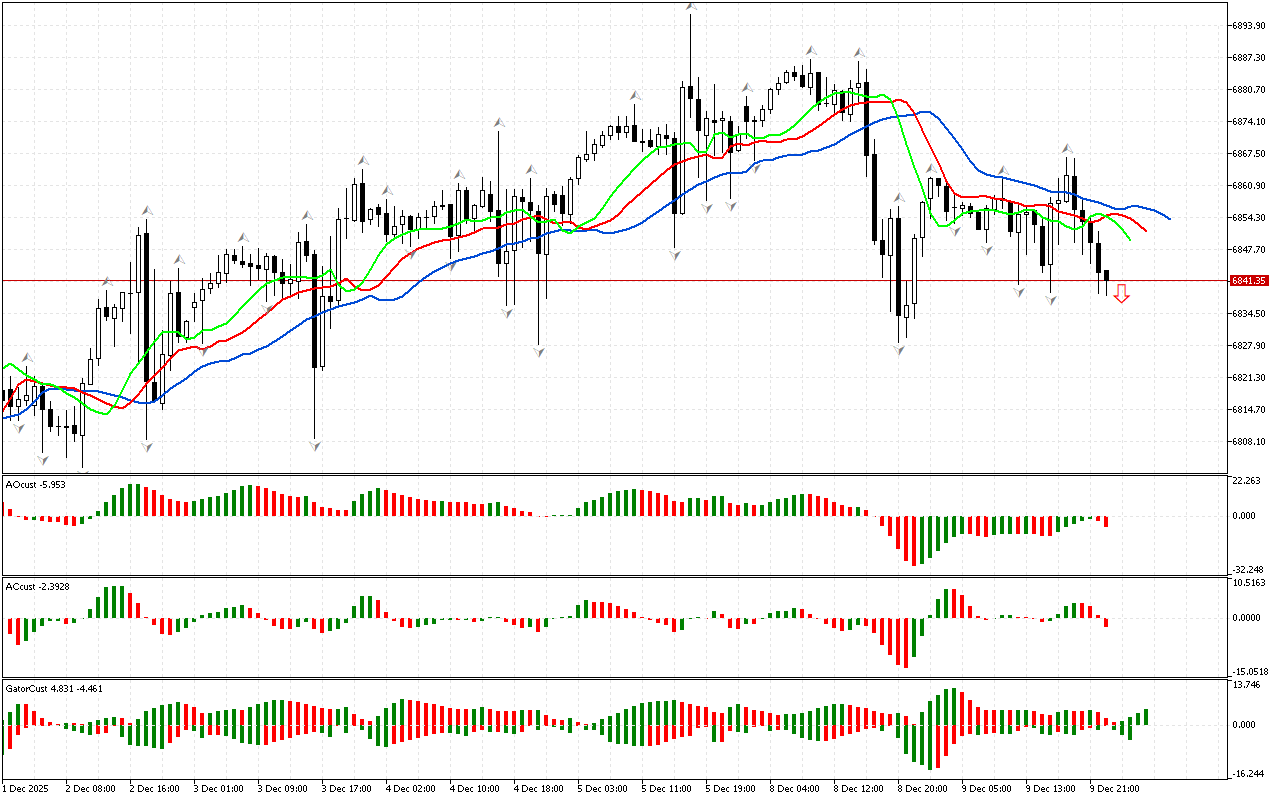This screenshot has width=1280, height=800.
Task: Click the red down arrow signal marker
Action: 1122,293
